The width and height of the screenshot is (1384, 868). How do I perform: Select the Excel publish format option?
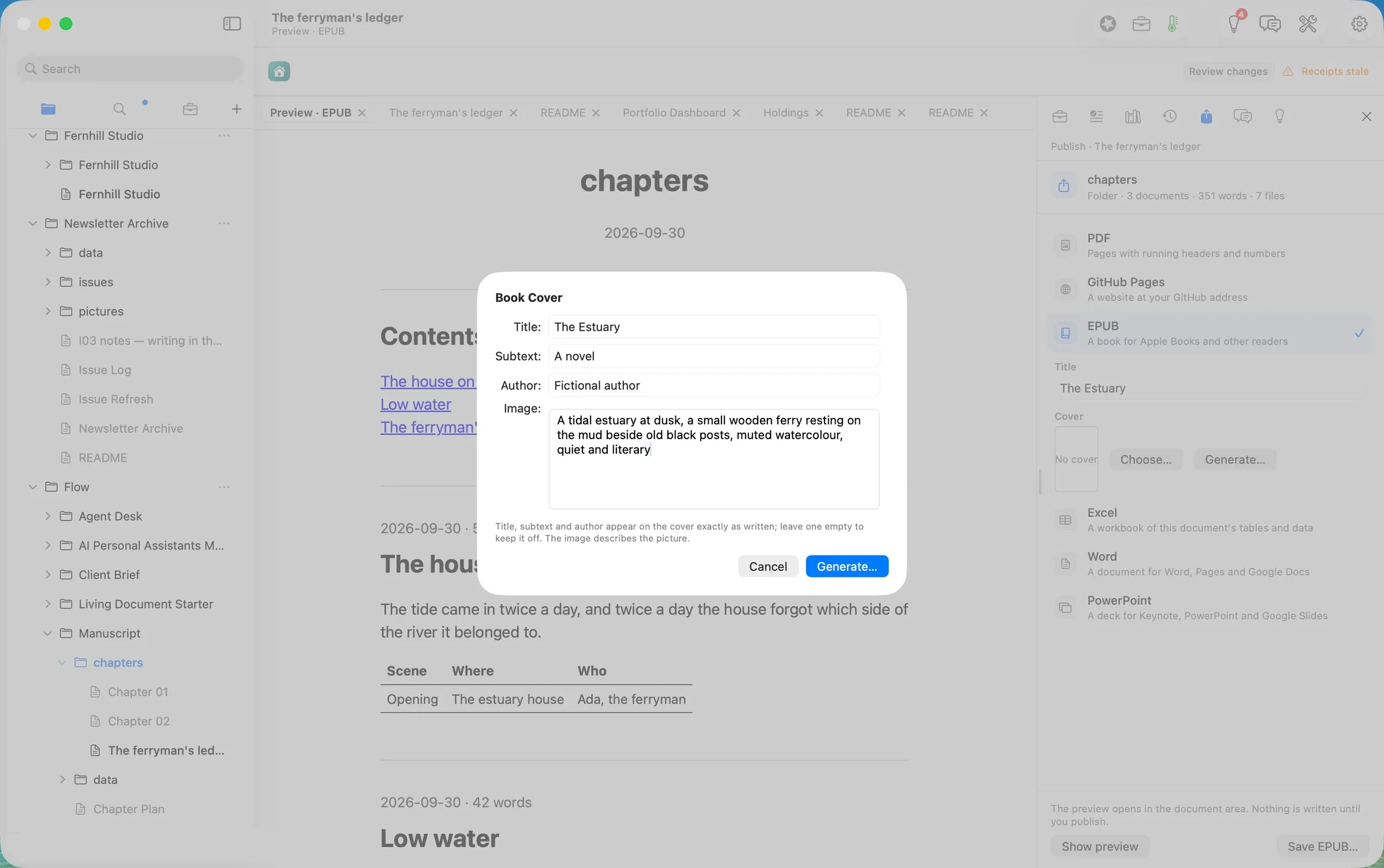[1210, 520]
